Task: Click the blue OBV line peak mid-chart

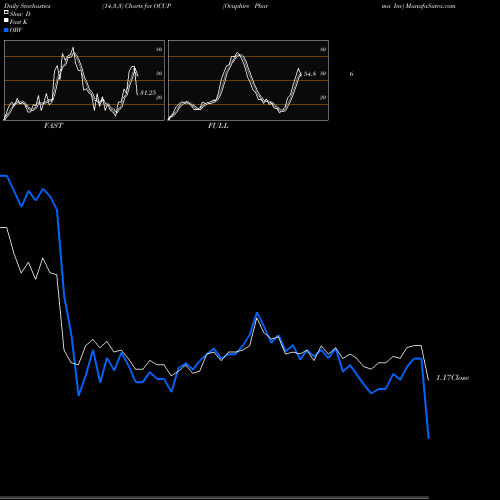Action: [x=257, y=313]
